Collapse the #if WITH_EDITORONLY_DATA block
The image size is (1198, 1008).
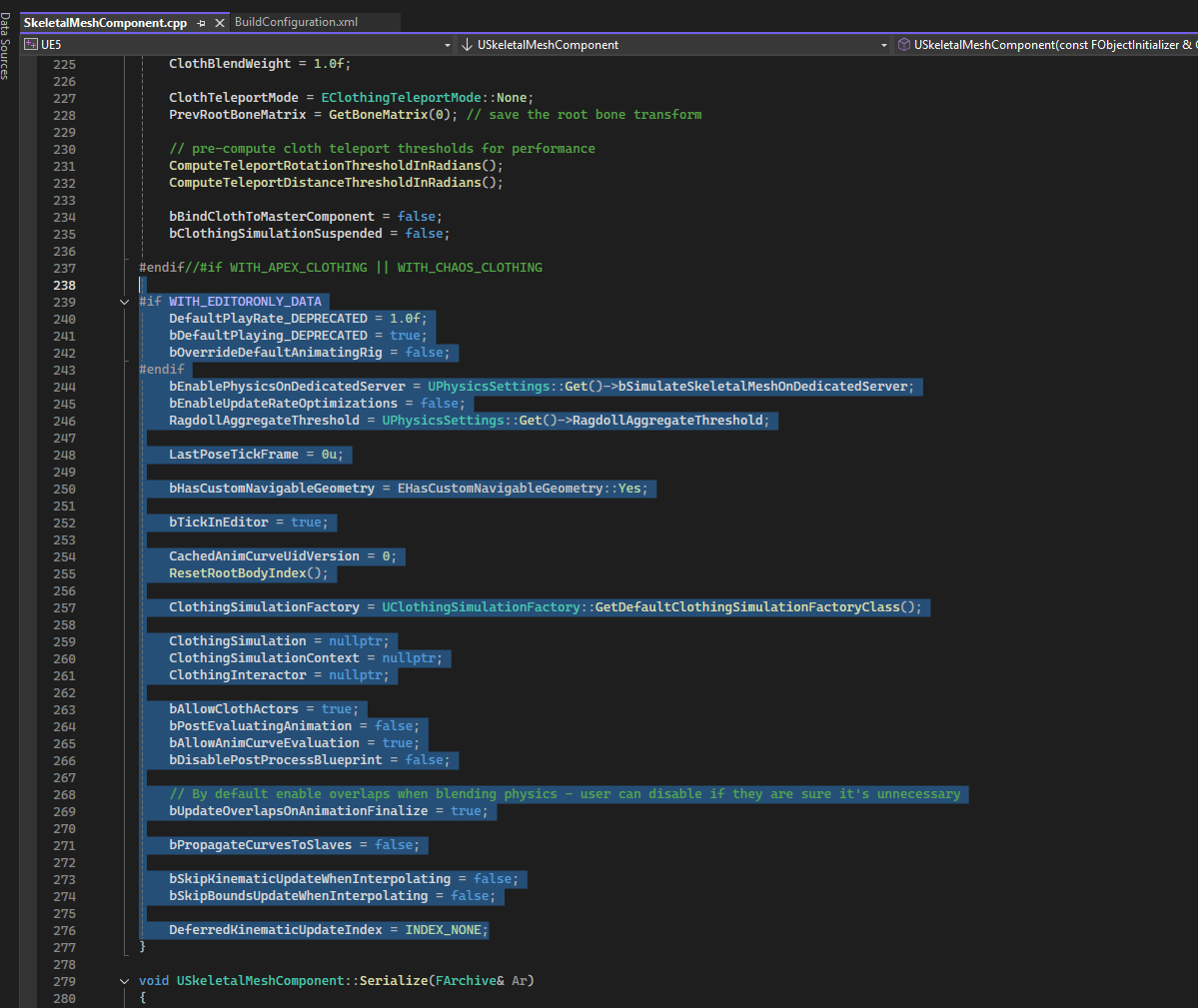[x=125, y=302]
